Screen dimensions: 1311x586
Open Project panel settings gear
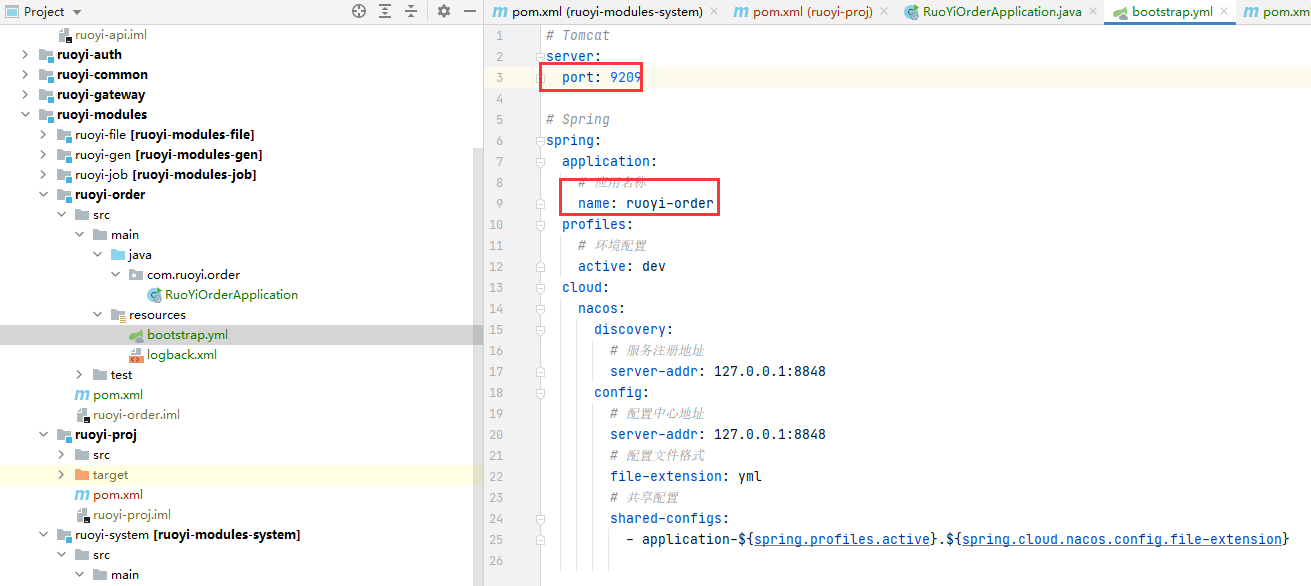(445, 11)
